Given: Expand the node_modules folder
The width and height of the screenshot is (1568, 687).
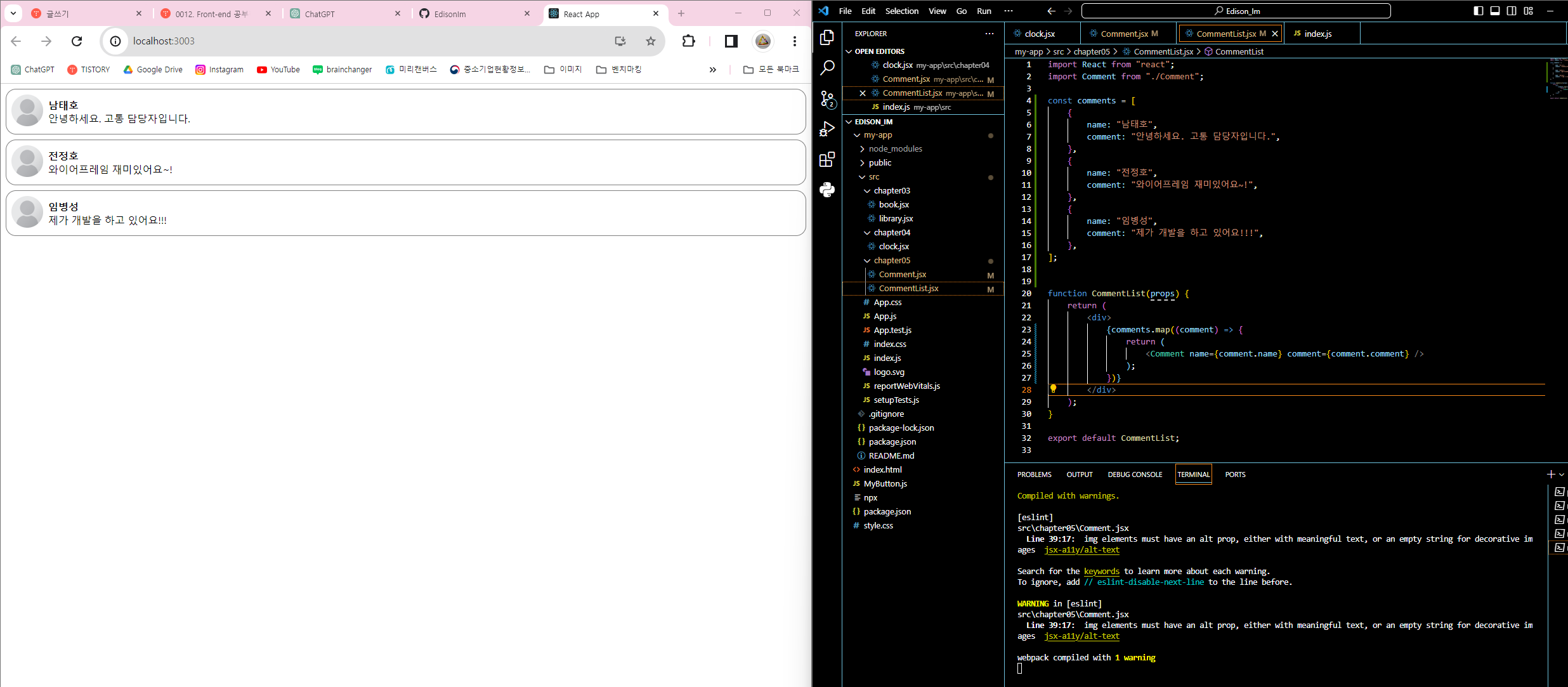Looking at the screenshot, I should coord(895,149).
